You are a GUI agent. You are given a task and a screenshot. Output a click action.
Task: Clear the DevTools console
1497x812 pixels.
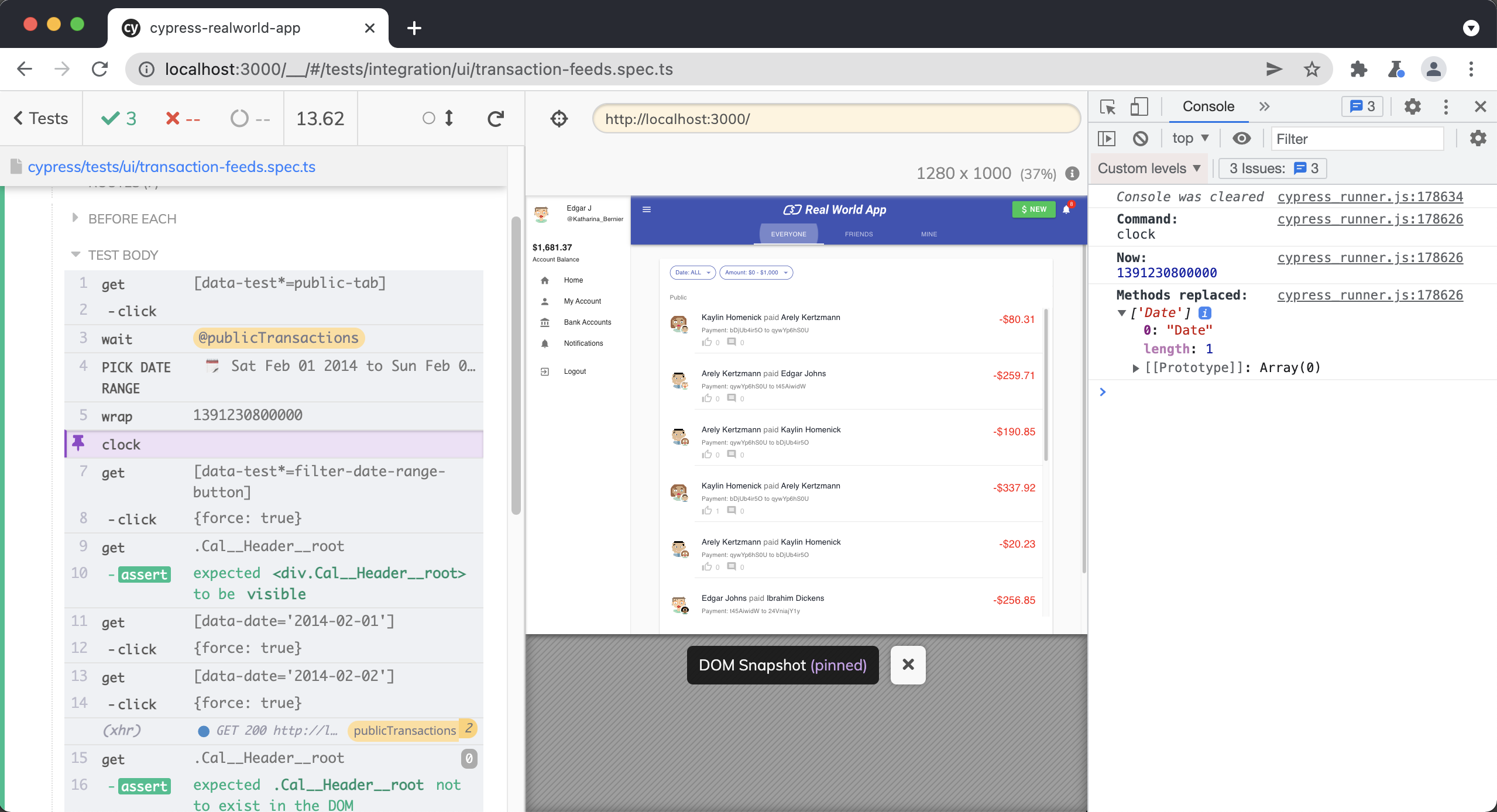pos(1141,138)
